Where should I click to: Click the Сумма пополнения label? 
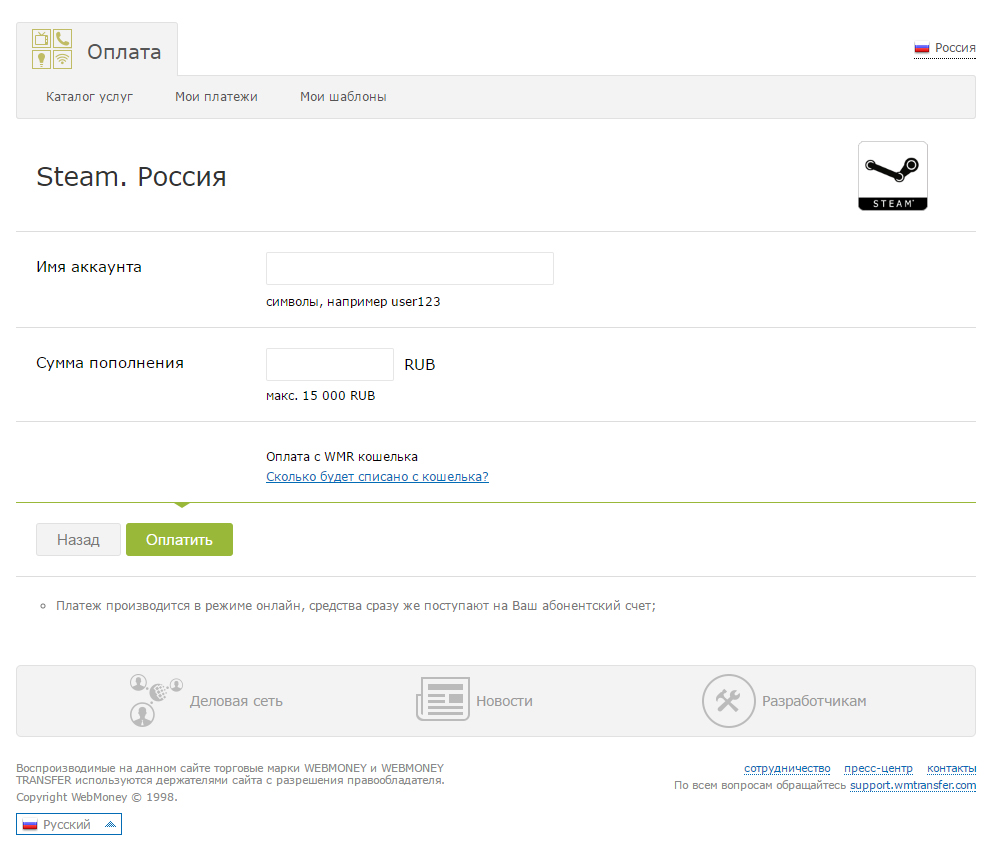(x=110, y=363)
